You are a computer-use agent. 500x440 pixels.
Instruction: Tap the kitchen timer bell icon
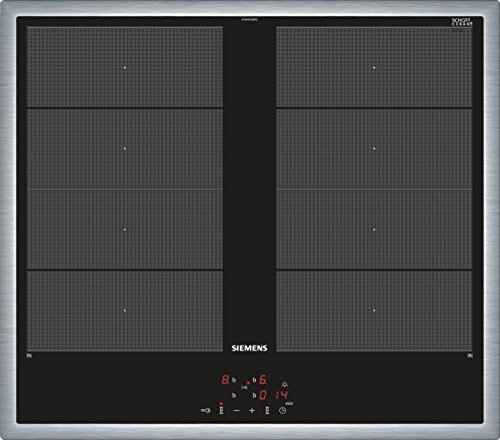coord(284,384)
